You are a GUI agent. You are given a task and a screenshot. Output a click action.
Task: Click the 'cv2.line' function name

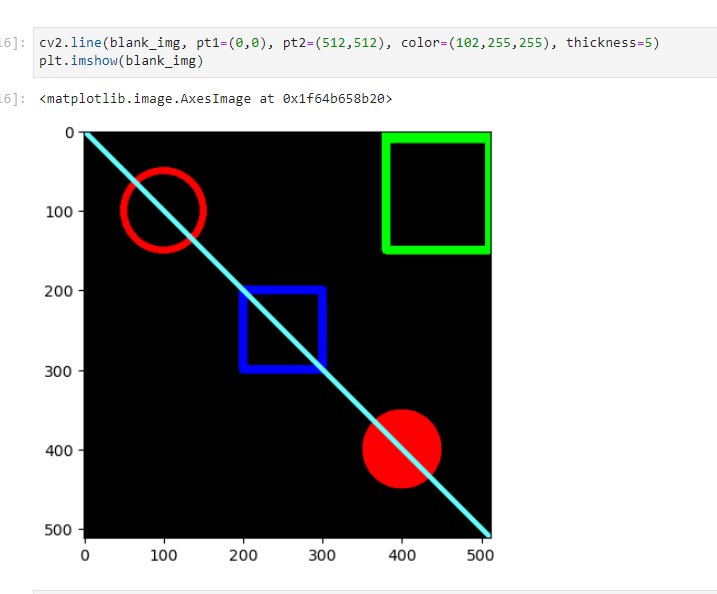pos(70,43)
